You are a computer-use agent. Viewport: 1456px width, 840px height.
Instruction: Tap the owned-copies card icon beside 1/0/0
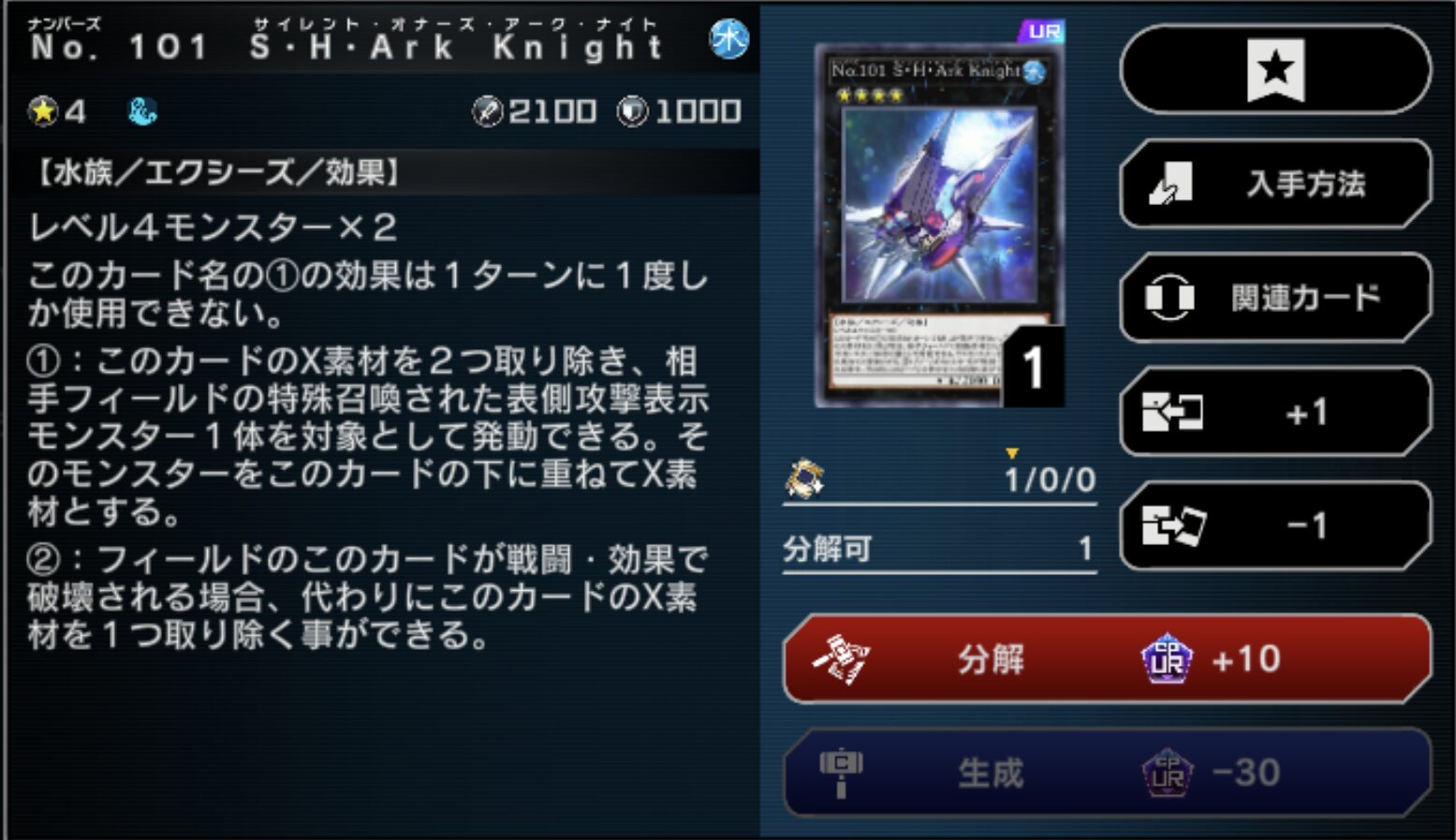[x=804, y=479]
